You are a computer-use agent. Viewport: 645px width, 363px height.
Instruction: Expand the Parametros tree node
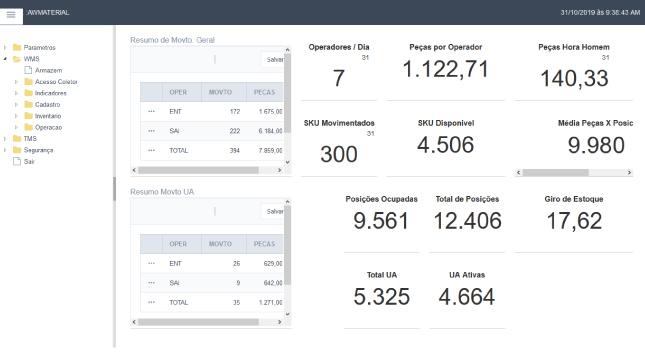(5, 47)
